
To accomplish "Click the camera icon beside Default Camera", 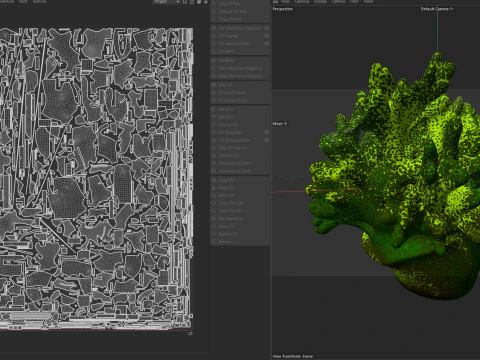I will pyautogui.click(x=452, y=9).
